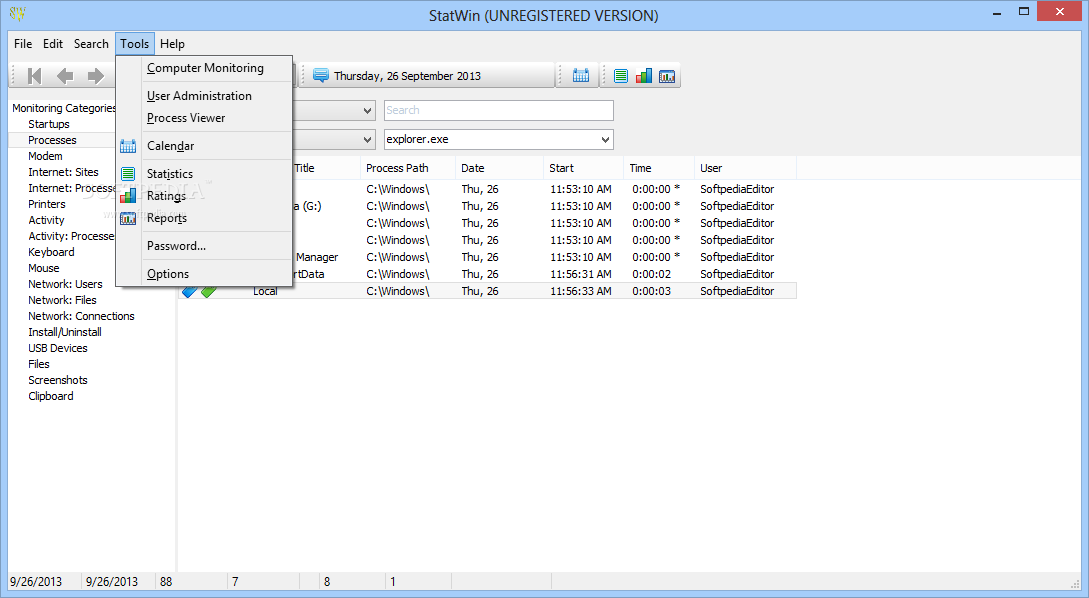Maximize the StatWin window
1089x598 pixels.
1024,12
